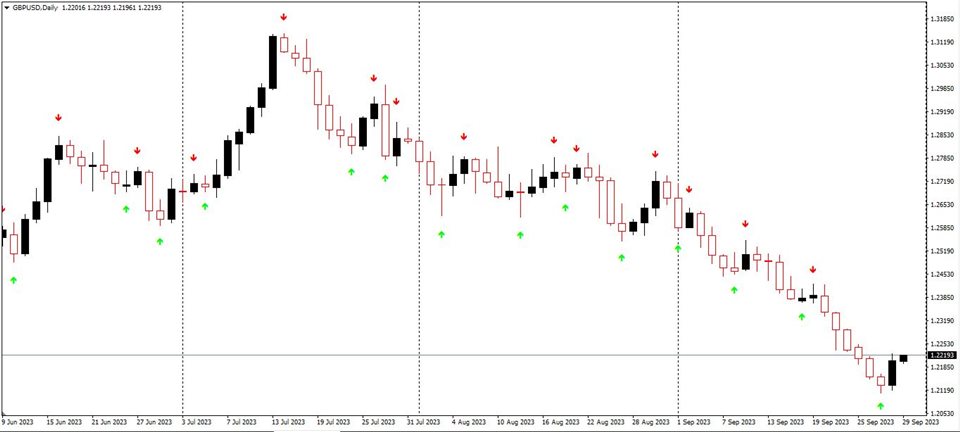Select the last black candle at the chart's right edge
The image size is (960, 432).
904,359
